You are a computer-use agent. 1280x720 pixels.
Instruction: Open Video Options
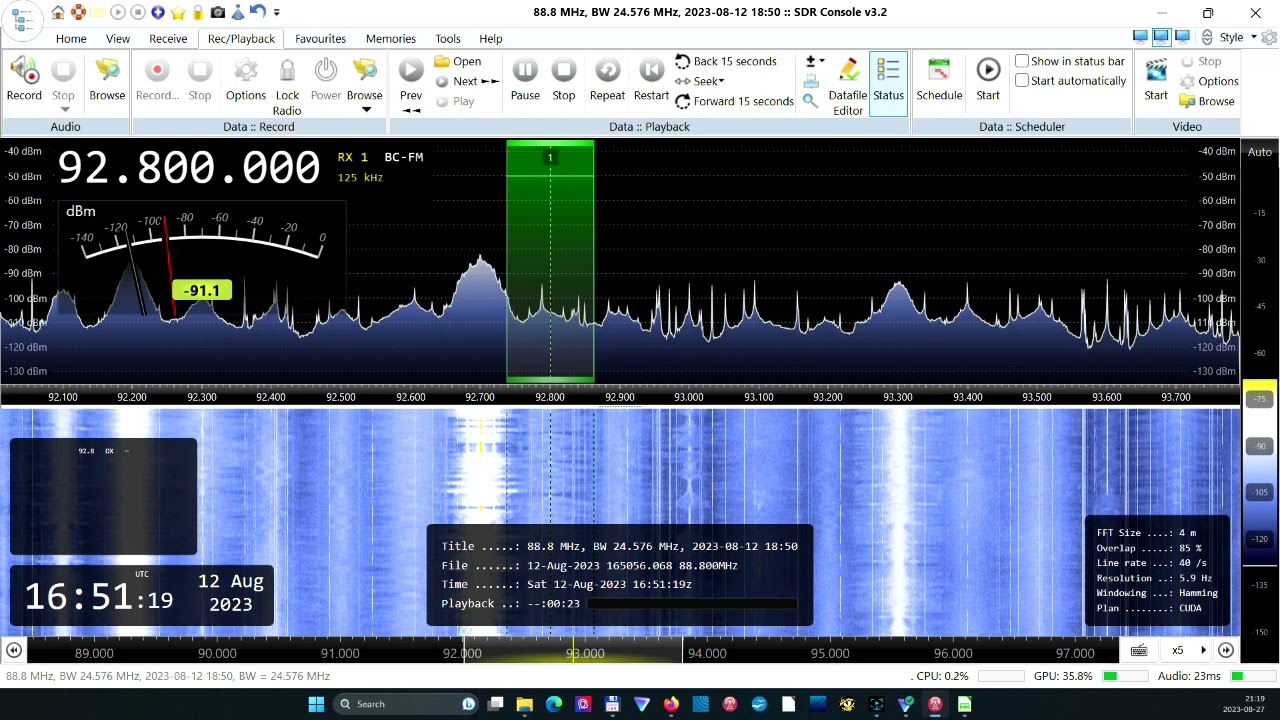click(x=1209, y=81)
